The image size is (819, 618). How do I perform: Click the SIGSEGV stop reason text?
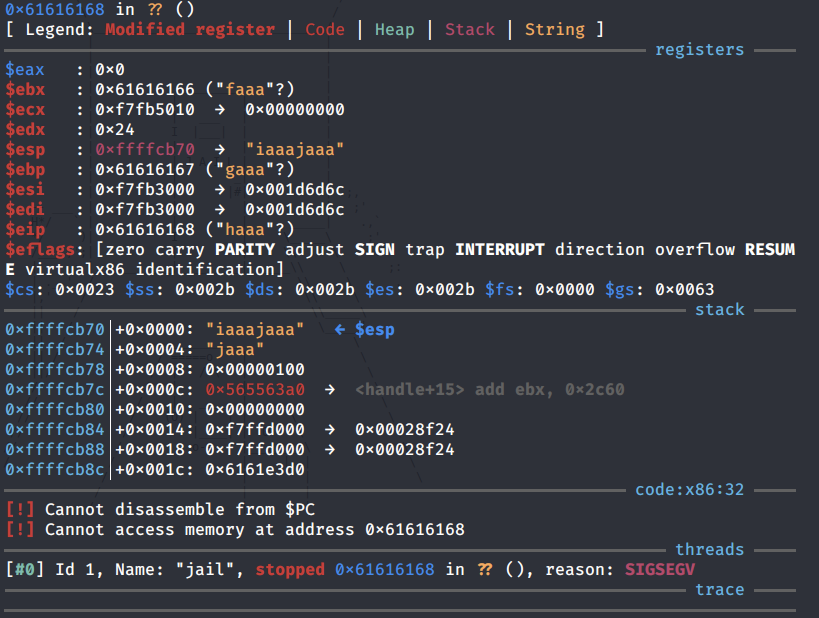tap(659, 569)
